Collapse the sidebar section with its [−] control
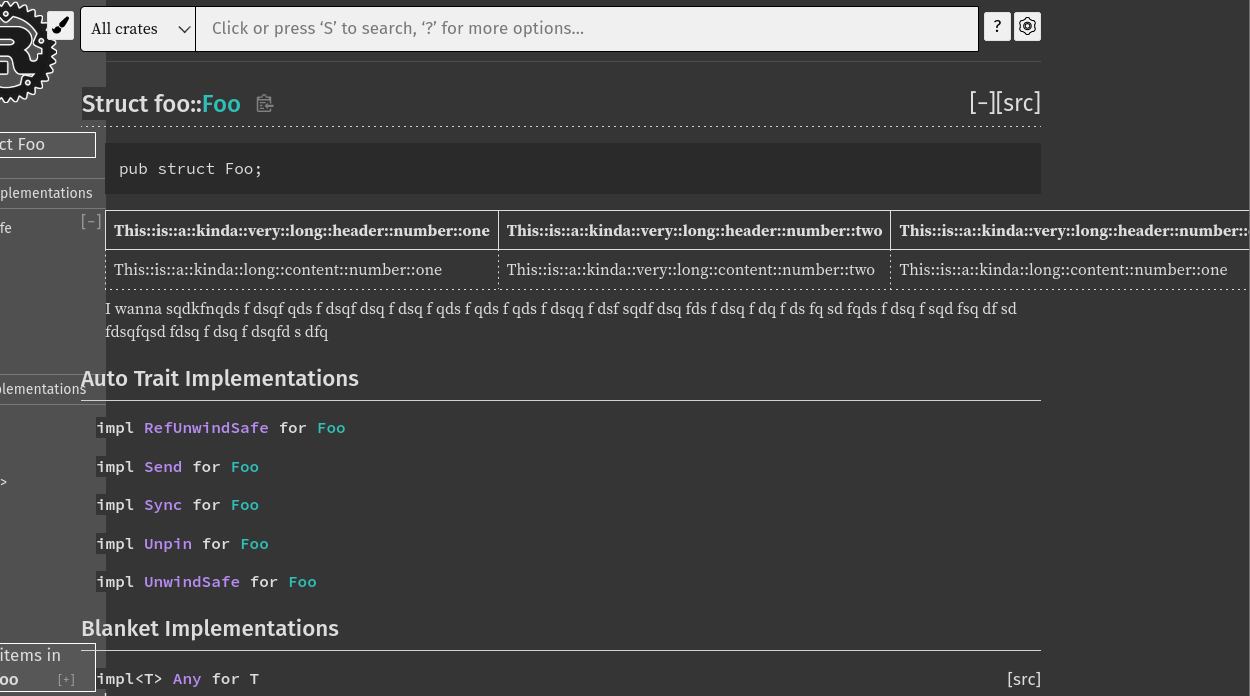This screenshot has height=696, width=1250. click(90, 221)
